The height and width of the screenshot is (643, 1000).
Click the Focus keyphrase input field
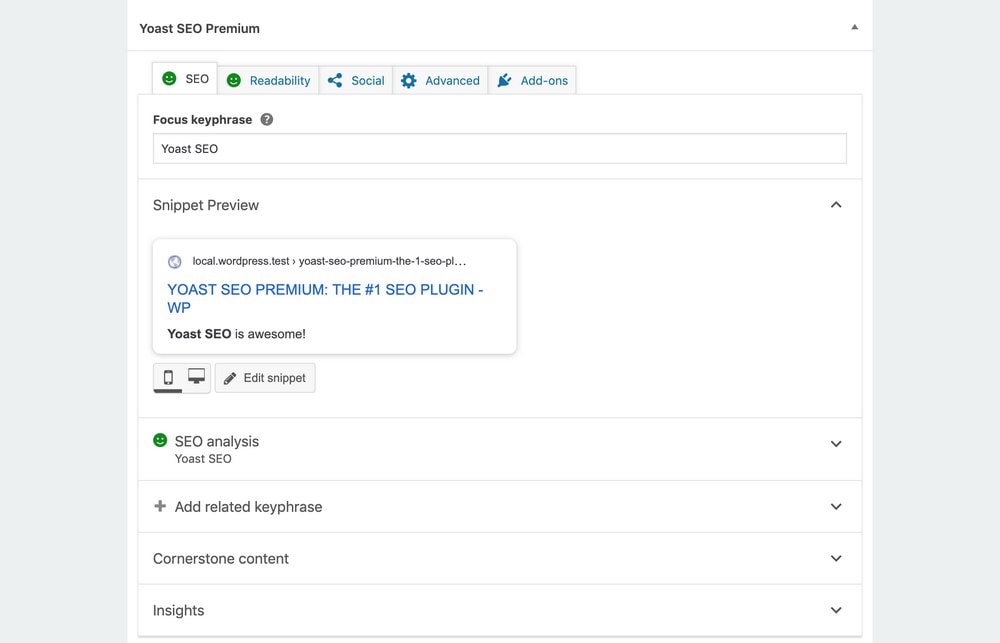500,149
